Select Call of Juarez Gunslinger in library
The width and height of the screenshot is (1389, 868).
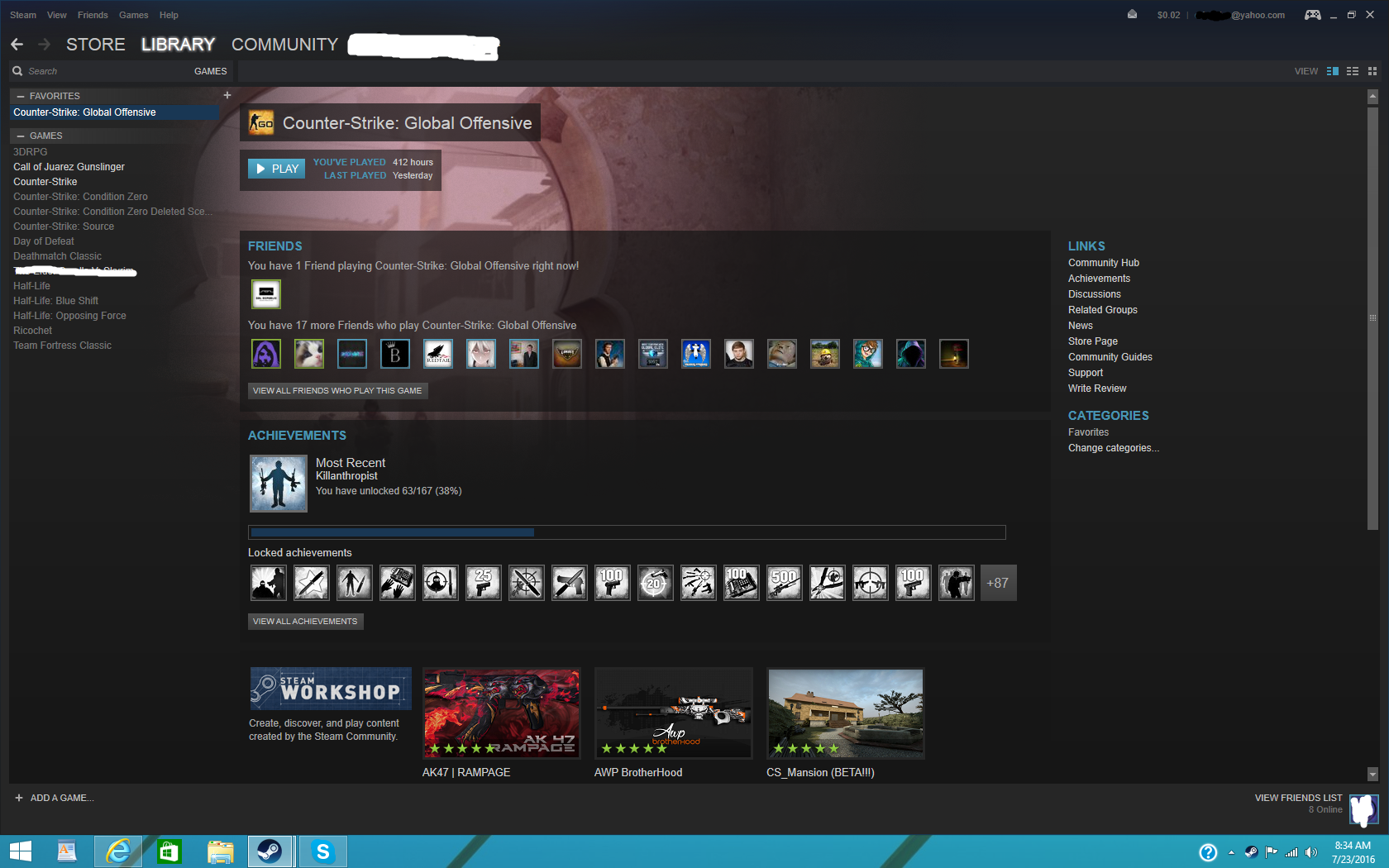click(69, 167)
